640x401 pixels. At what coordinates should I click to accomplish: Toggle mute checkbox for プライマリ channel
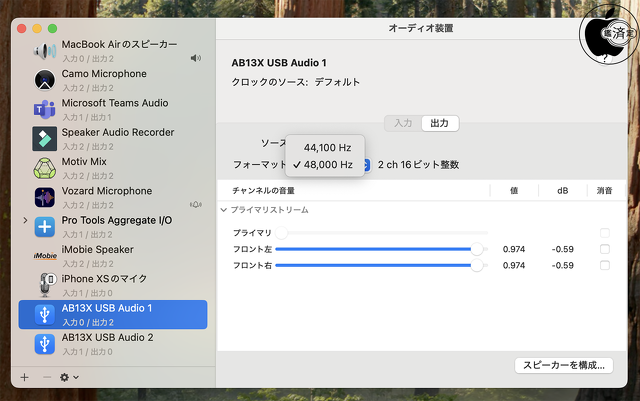(x=604, y=233)
